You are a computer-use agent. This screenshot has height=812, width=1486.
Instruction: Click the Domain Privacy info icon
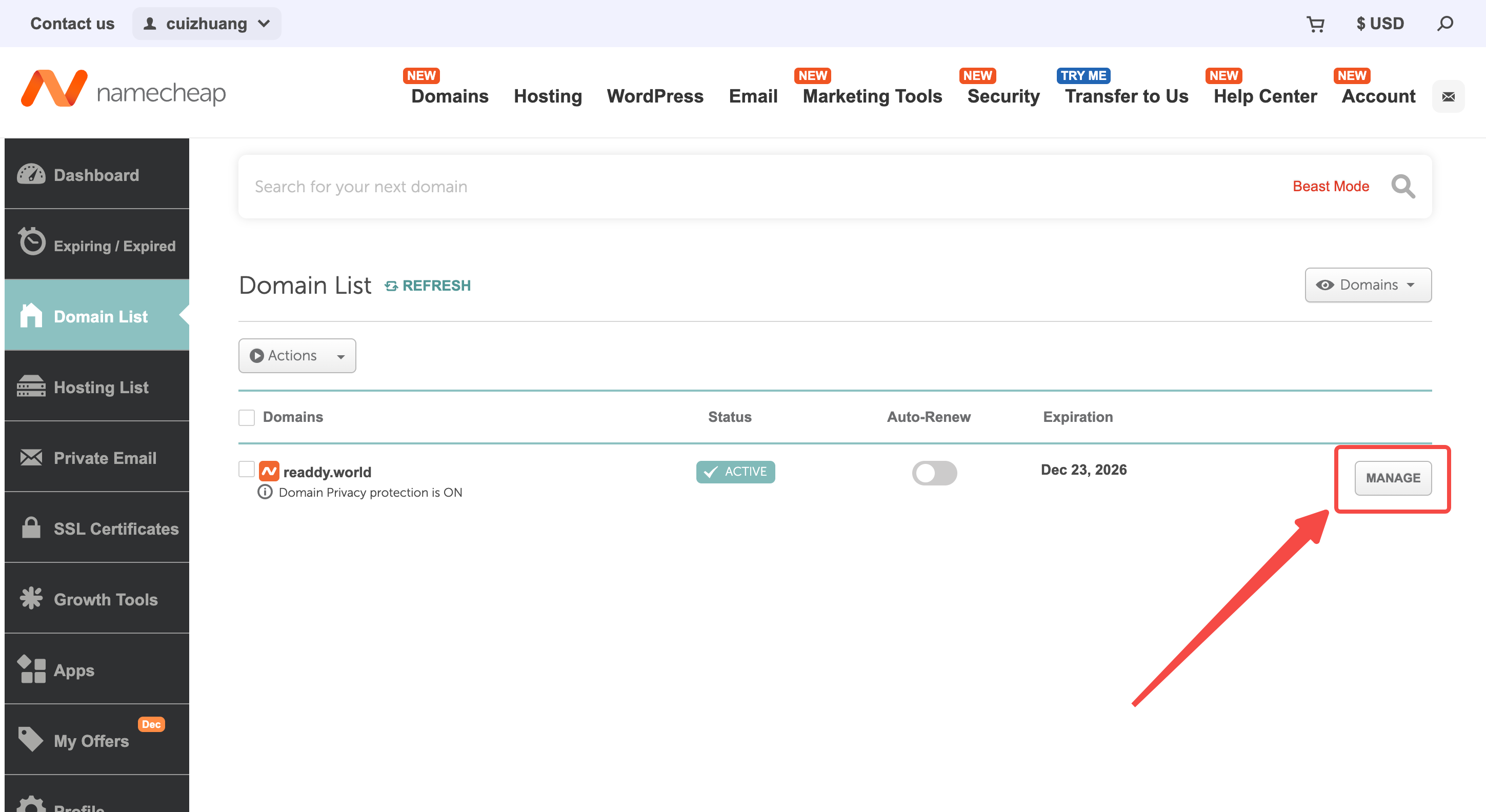pyautogui.click(x=265, y=492)
